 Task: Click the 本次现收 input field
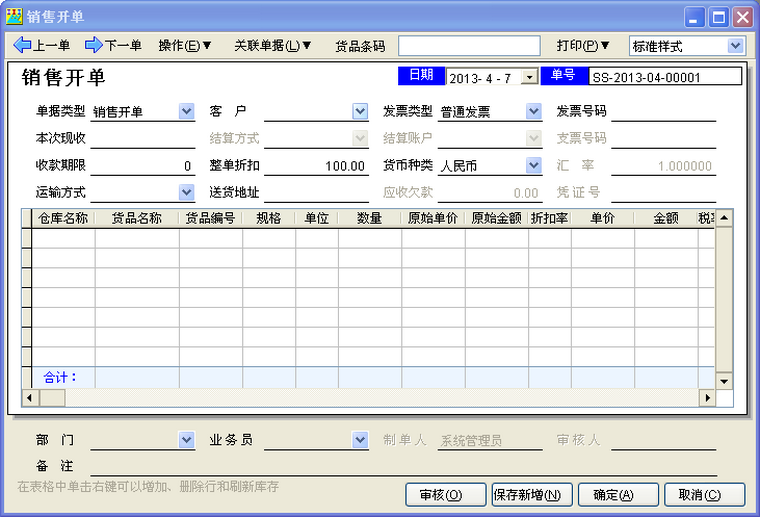pos(142,139)
